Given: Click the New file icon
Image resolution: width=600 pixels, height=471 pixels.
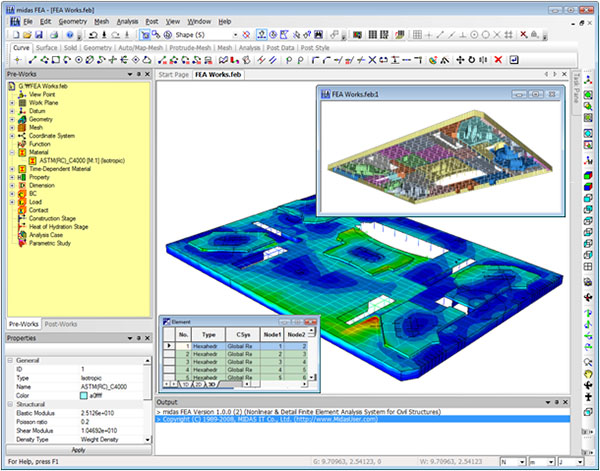Looking at the screenshot, I should (x=16, y=35).
